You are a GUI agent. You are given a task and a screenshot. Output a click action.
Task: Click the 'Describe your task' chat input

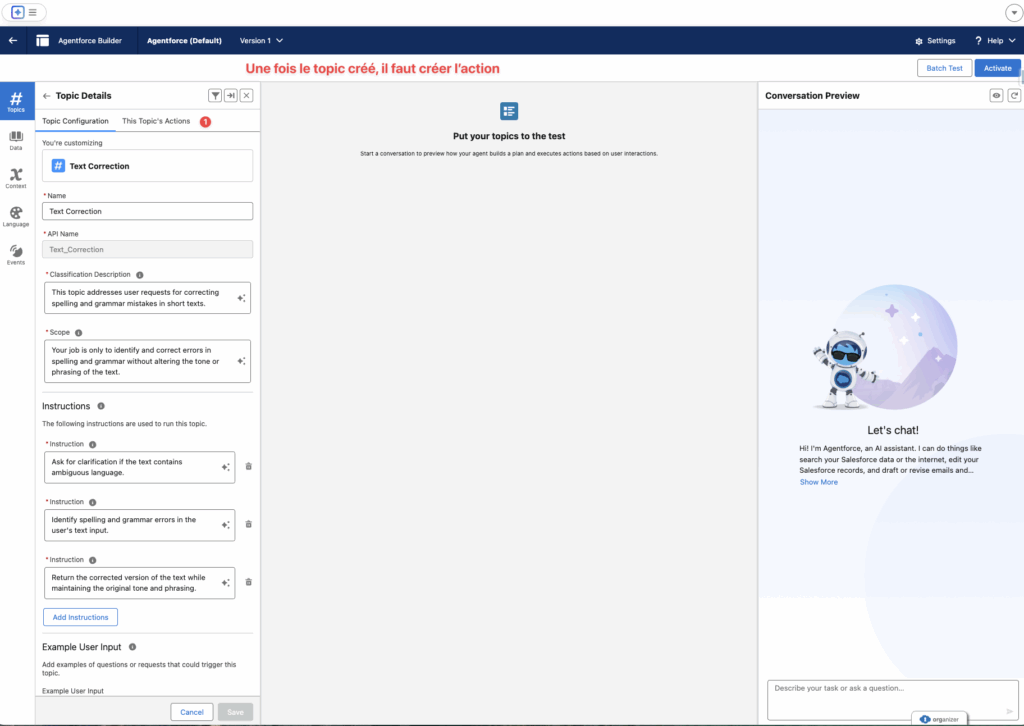tap(893, 700)
